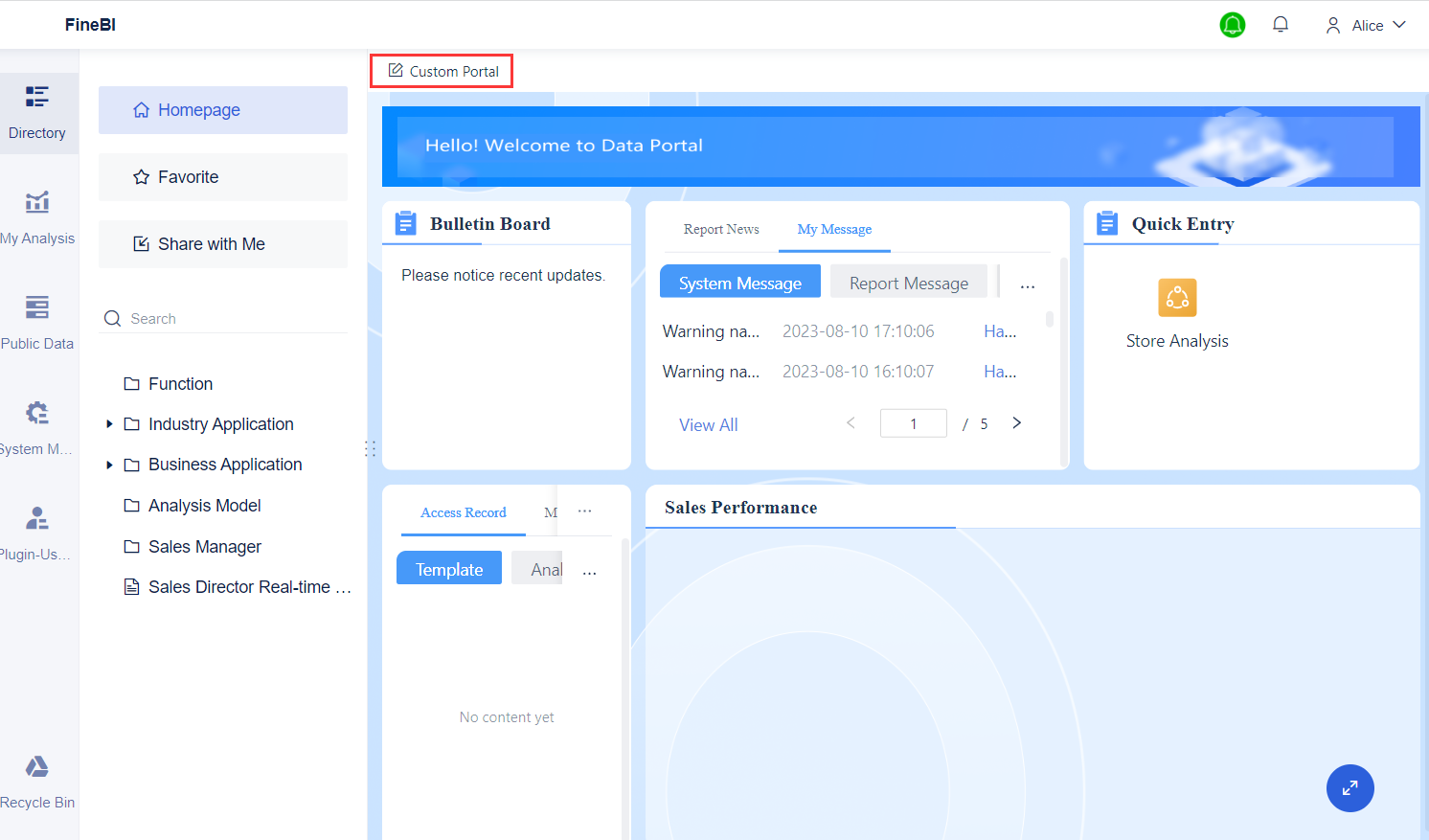Screen dimensions: 1429x840
Task: Click the search magnifier icon
Action: point(113,319)
